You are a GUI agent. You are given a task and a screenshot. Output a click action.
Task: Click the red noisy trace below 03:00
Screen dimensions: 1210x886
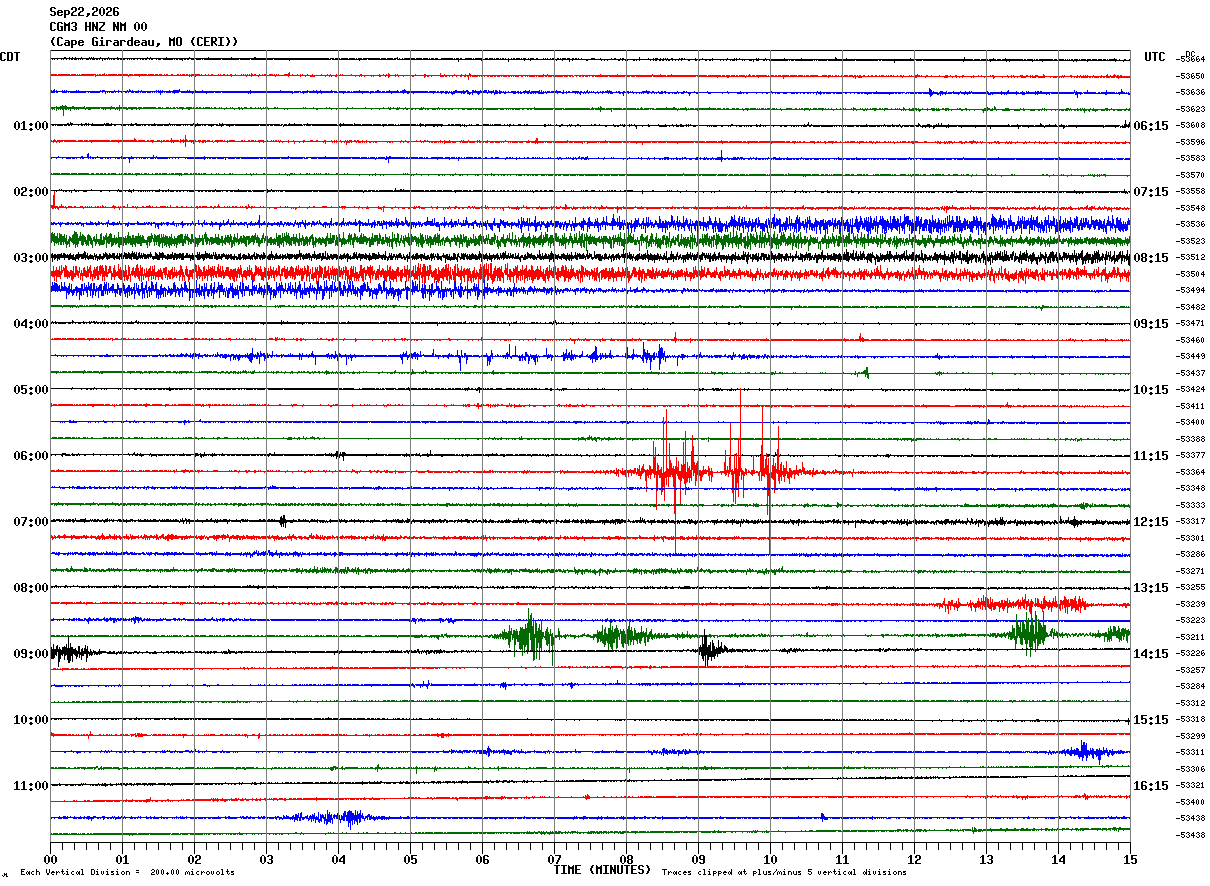(x=590, y=273)
